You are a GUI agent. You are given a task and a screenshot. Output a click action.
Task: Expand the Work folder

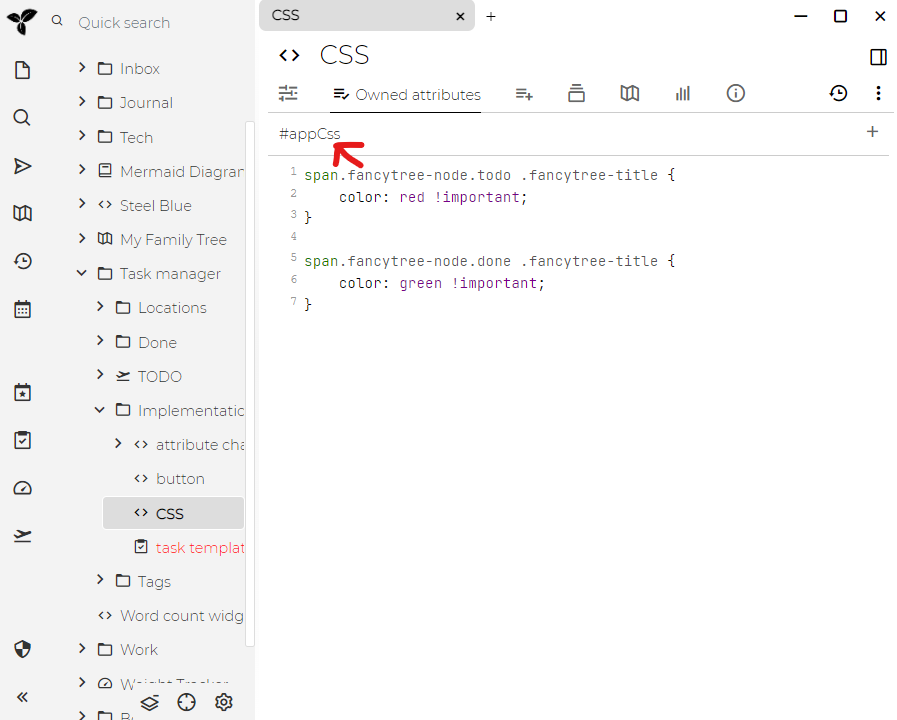pyautogui.click(x=82, y=649)
